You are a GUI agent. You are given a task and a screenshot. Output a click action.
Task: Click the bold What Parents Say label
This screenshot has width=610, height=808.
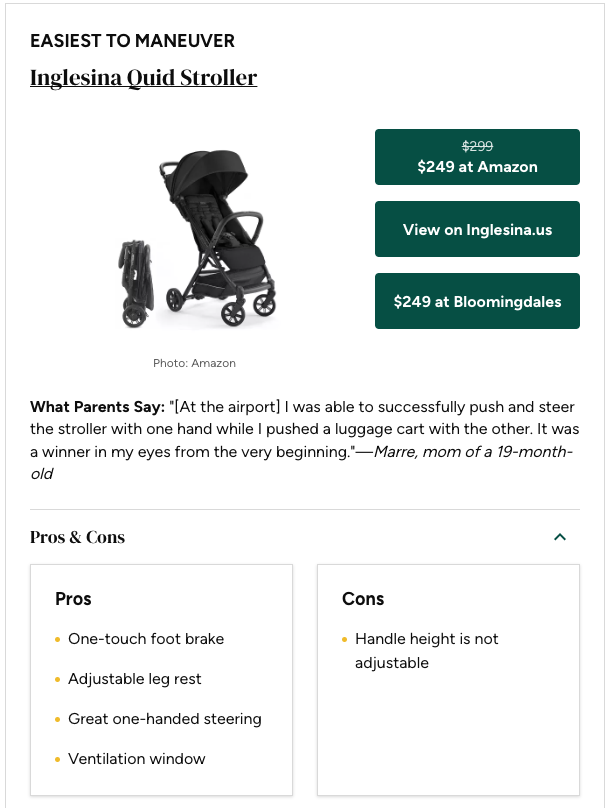pyautogui.click(x=97, y=406)
